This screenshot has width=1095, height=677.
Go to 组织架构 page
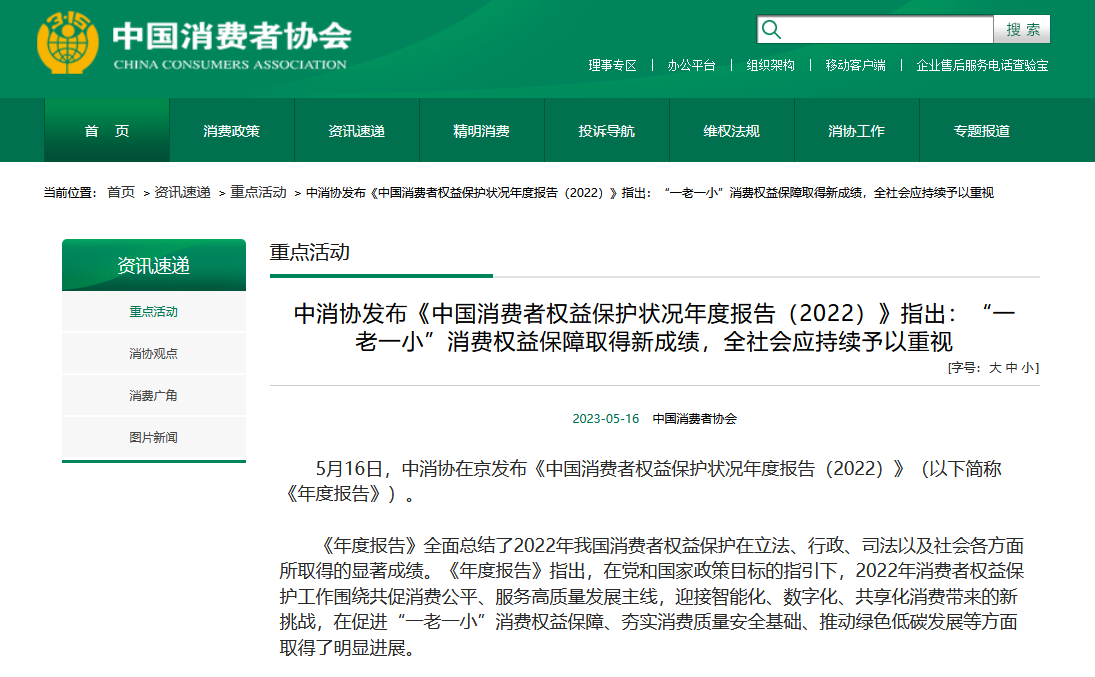click(x=770, y=65)
